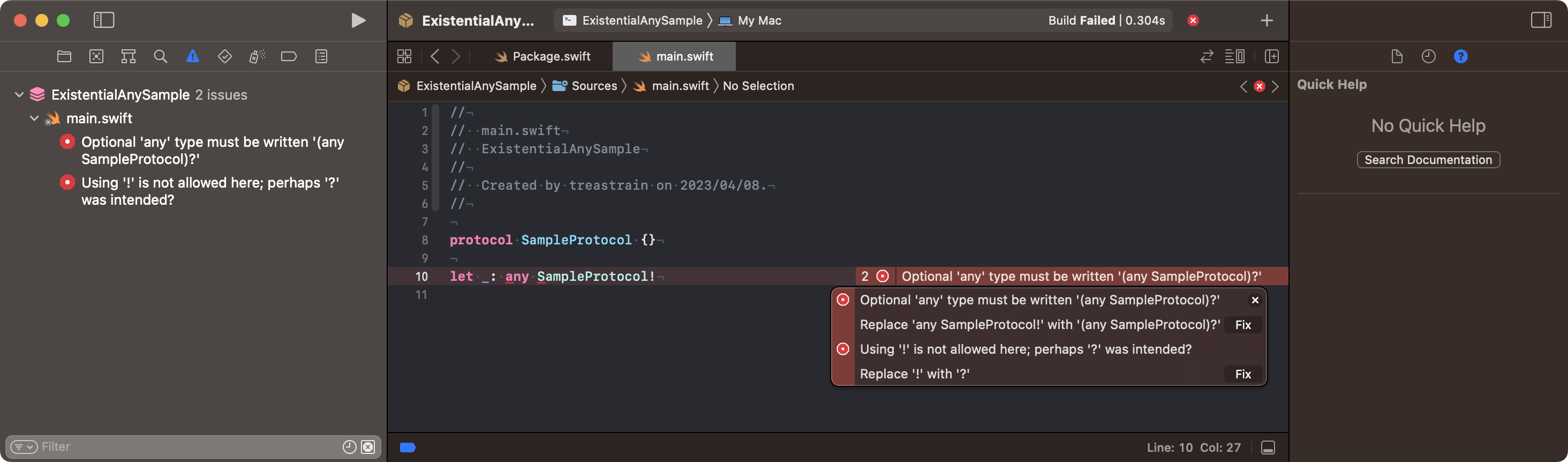The width and height of the screenshot is (1568, 462).
Task: Click line number 10 in the gutter
Action: point(421,277)
